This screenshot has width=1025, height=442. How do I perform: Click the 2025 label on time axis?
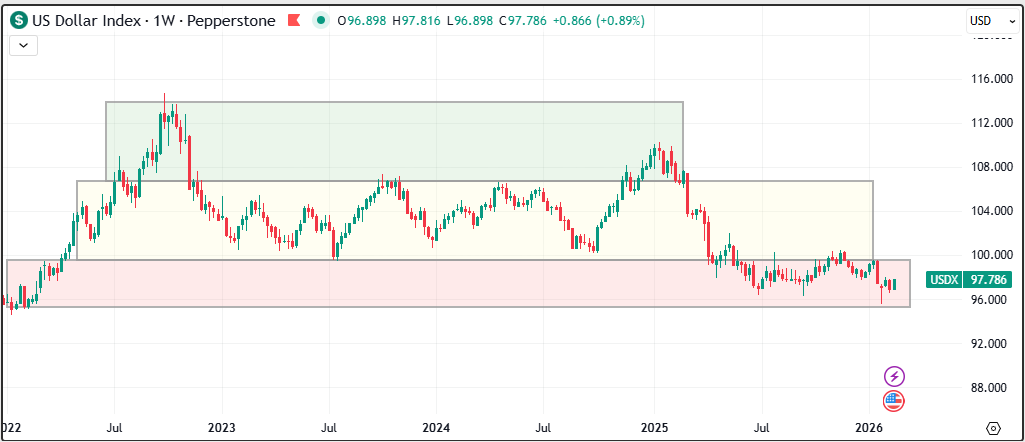coord(653,427)
